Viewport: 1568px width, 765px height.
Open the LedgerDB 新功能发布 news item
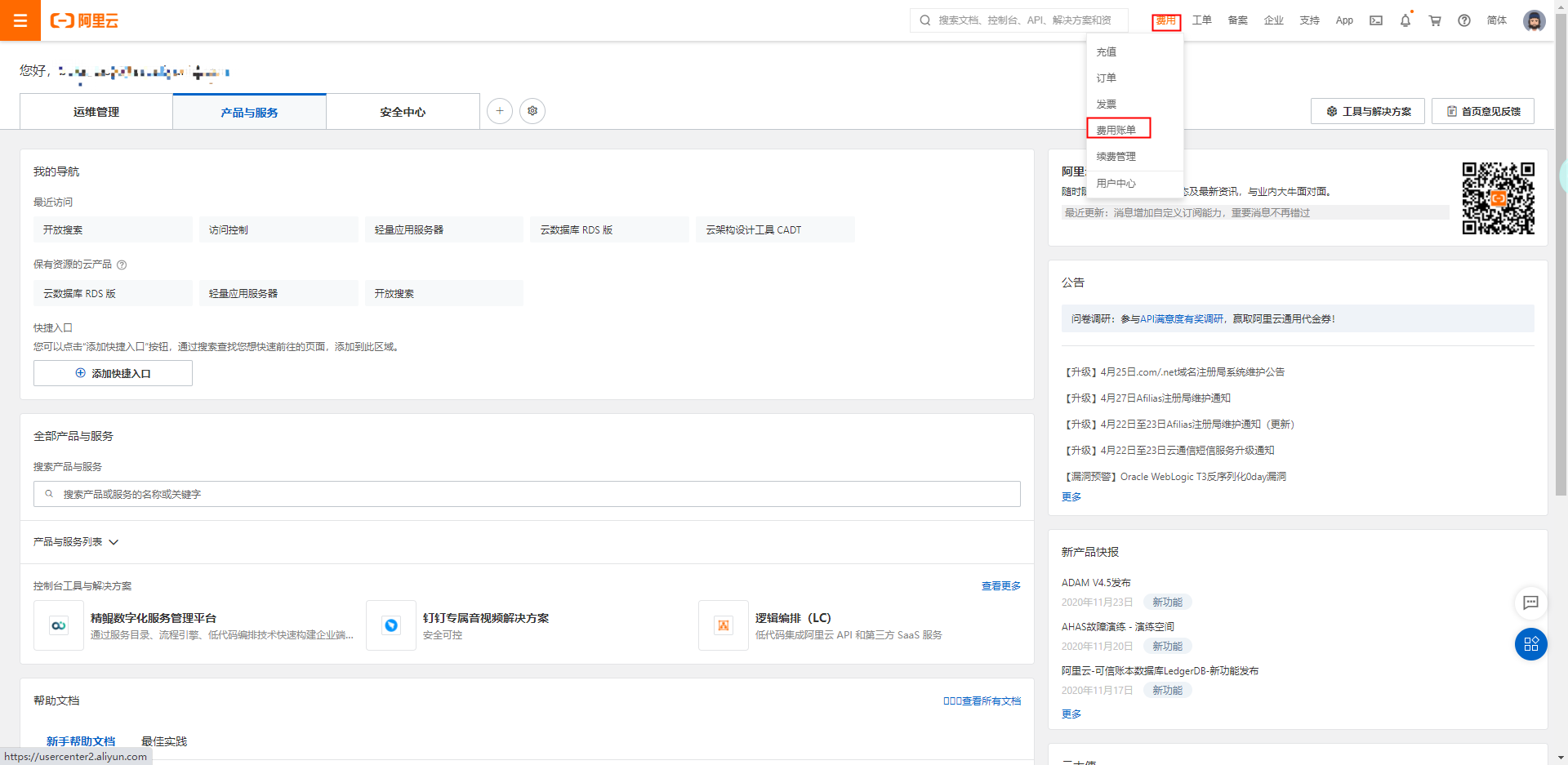pyautogui.click(x=1160, y=670)
